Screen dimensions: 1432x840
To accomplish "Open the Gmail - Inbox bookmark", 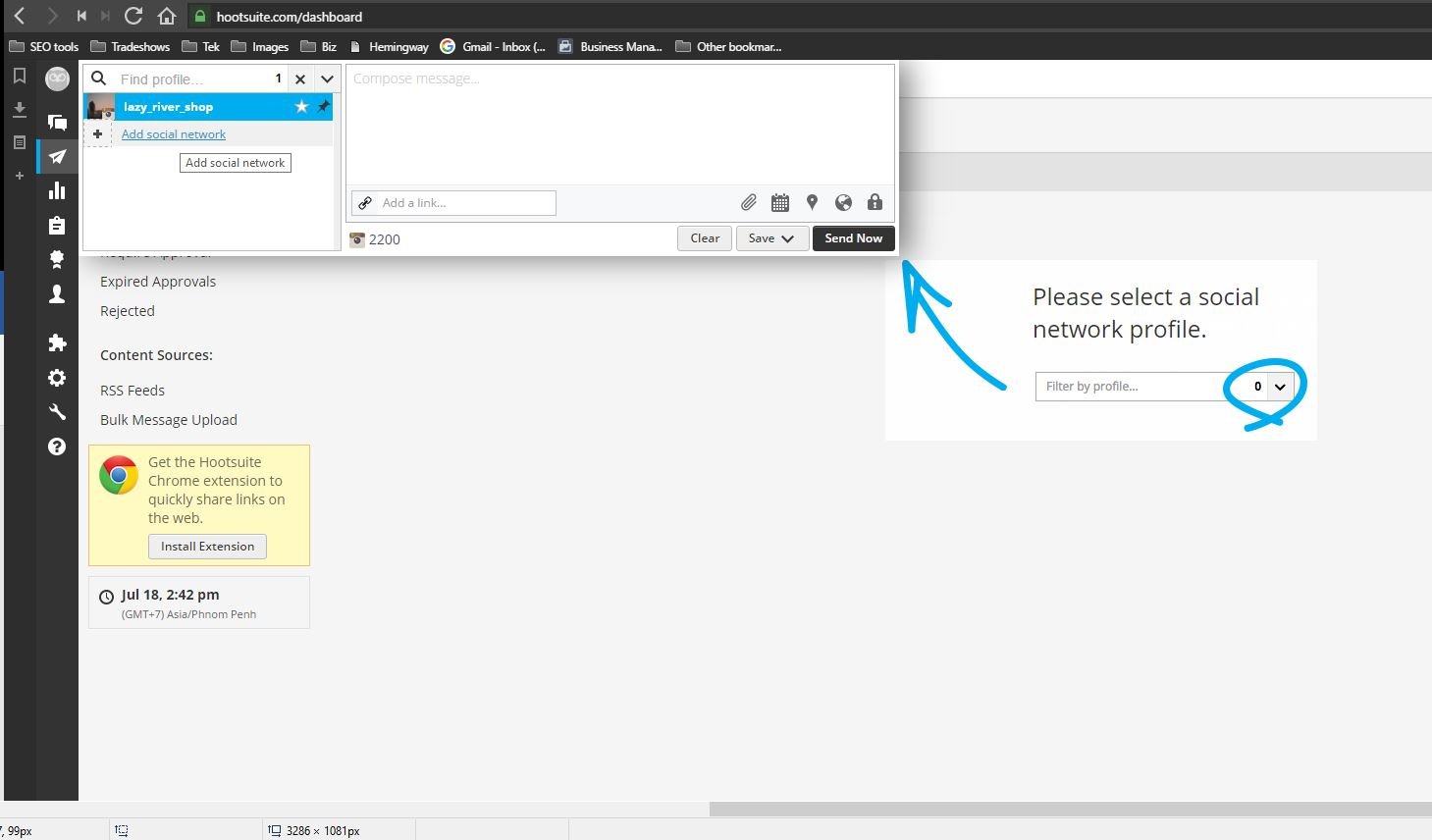I will click(x=493, y=46).
